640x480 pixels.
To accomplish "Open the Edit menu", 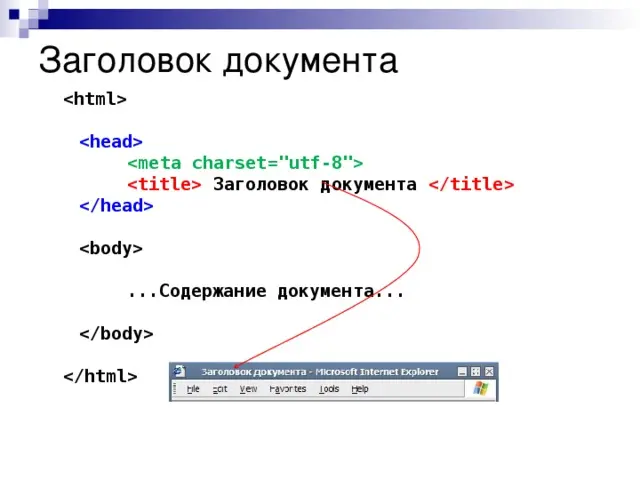I will click(x=220, y=389).
